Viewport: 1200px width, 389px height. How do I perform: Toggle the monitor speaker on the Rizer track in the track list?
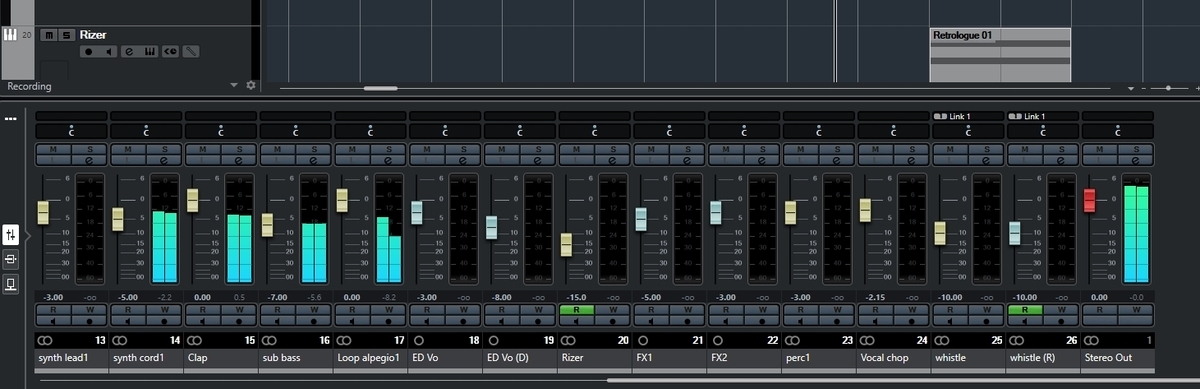(108, 51)
